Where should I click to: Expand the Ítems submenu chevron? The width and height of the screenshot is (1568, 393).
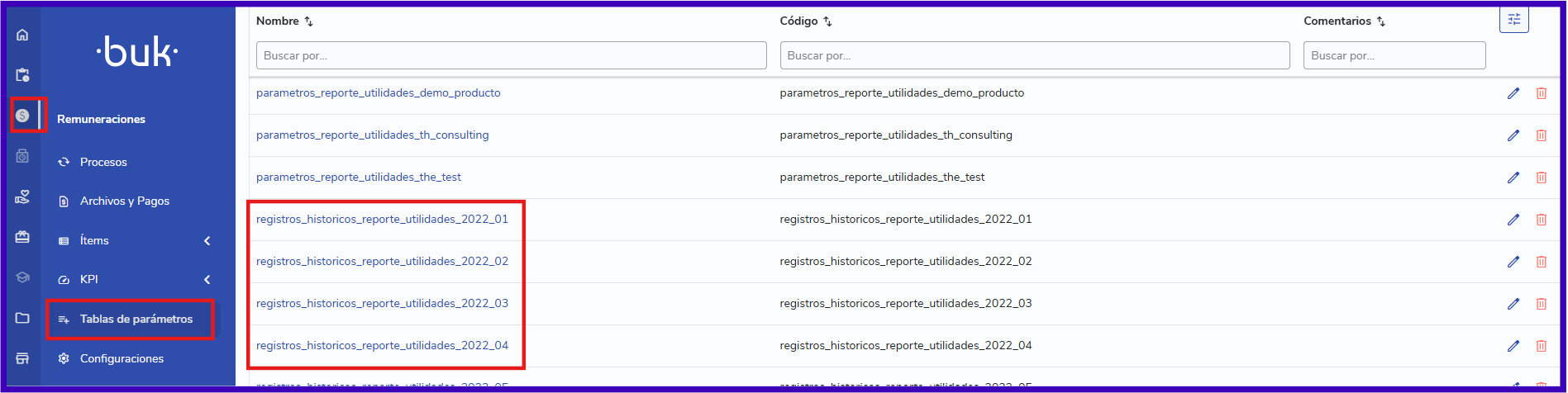[207, 241]
